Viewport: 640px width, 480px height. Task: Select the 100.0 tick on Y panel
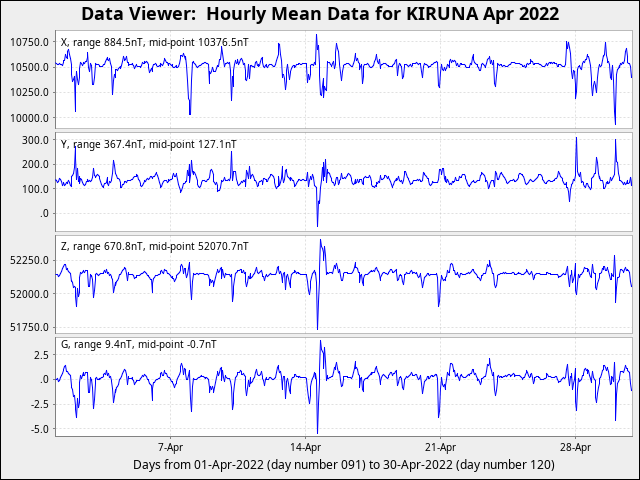coord(35,189)
